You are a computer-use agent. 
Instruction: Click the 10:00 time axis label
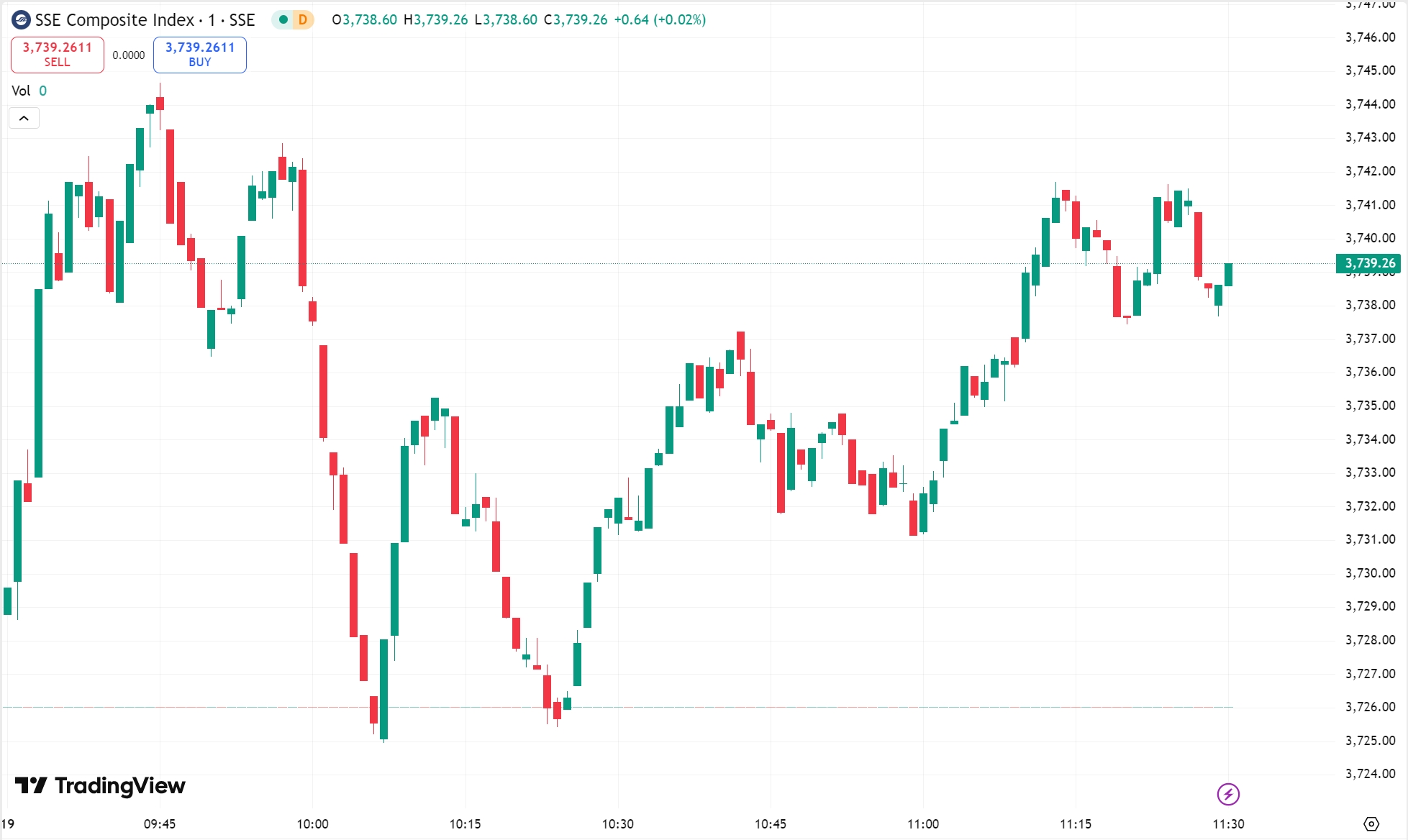point(312,824)
